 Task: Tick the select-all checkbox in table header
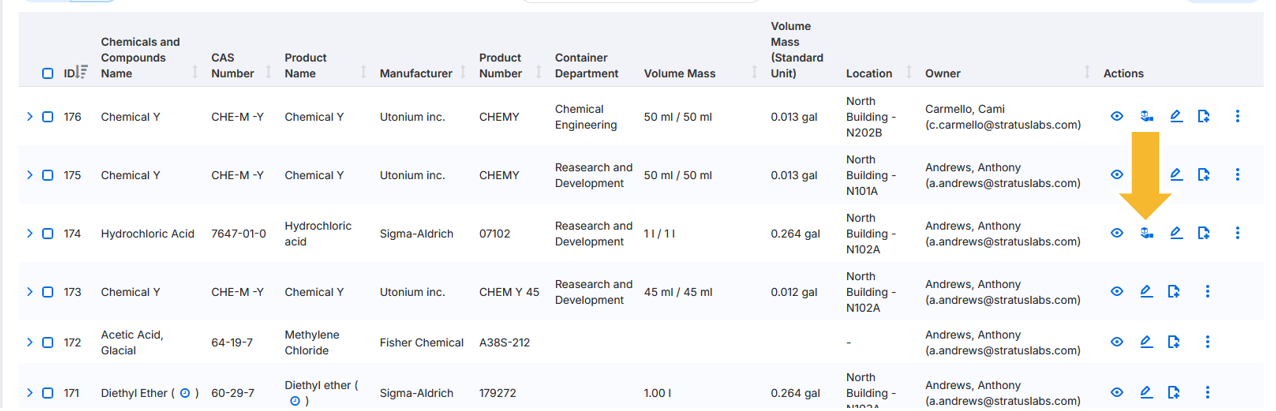(x=47, y=74)
